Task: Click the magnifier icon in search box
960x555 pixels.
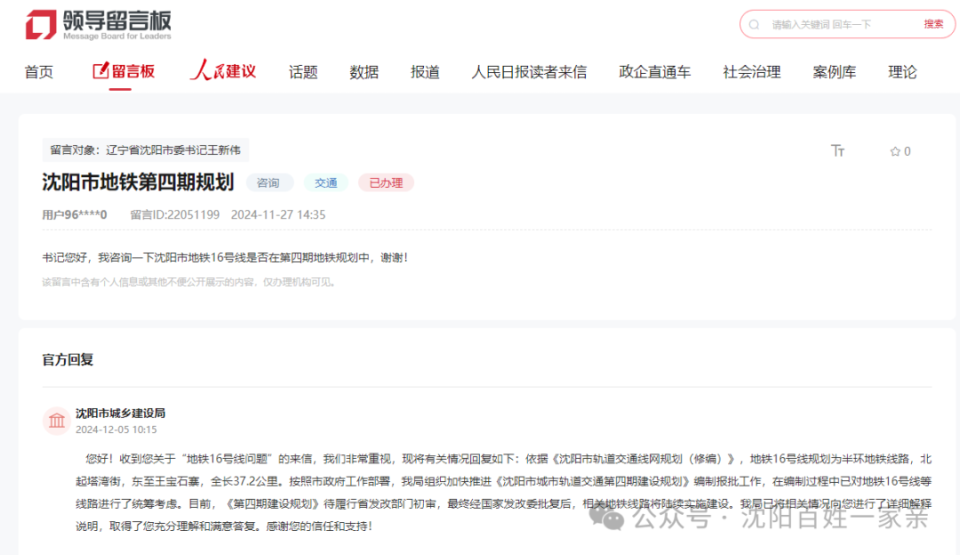Action: coord(754,25)
